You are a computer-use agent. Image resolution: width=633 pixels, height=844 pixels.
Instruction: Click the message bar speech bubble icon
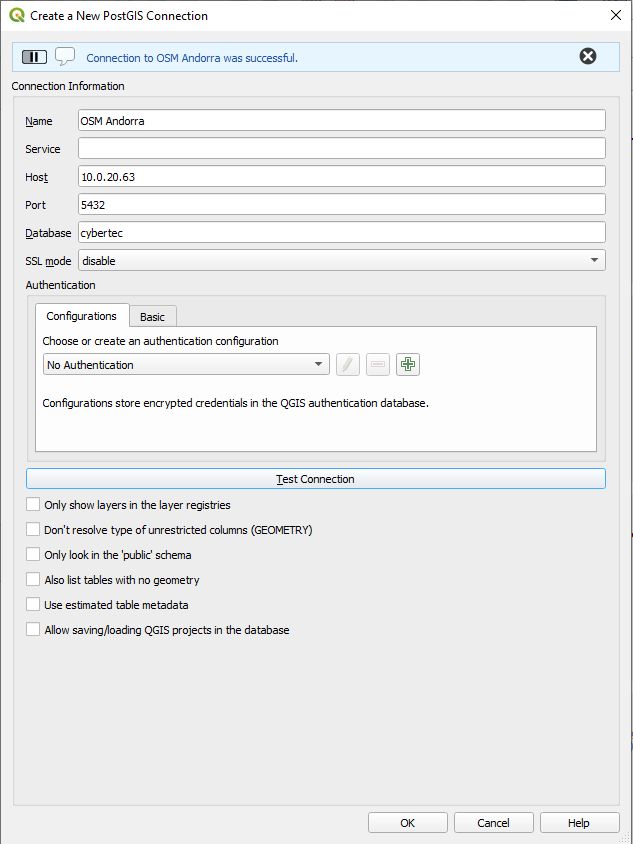click(65, 57)
